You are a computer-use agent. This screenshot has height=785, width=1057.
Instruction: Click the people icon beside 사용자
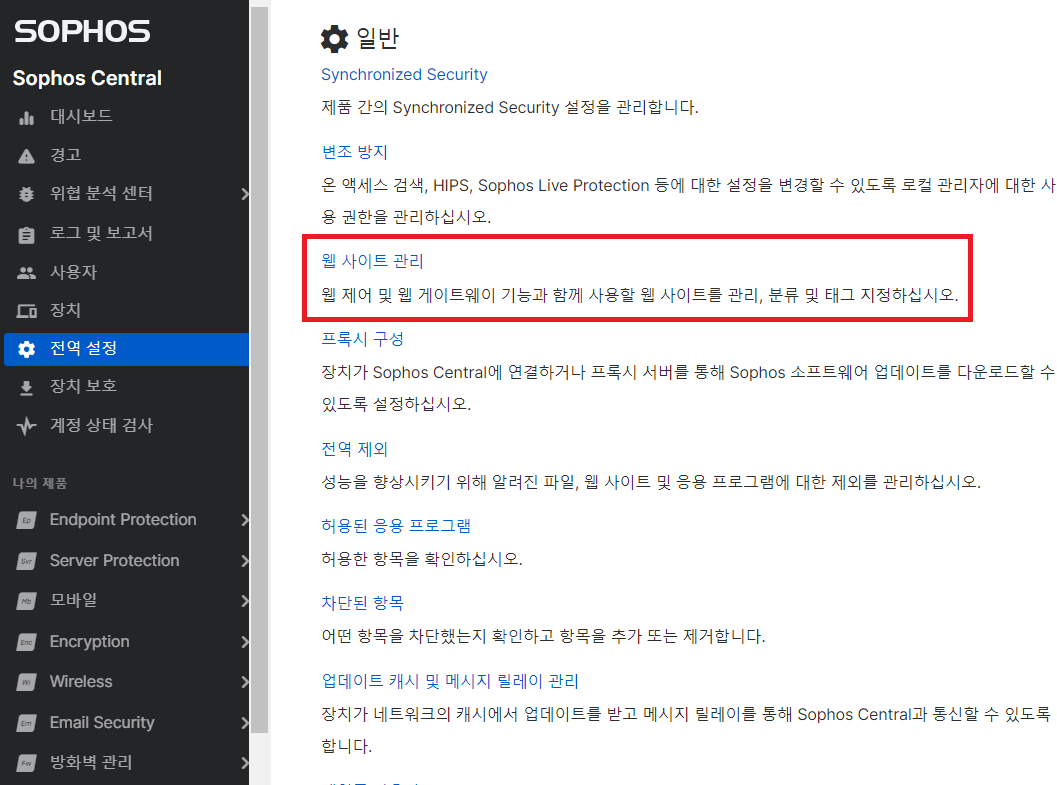(26, 273)
